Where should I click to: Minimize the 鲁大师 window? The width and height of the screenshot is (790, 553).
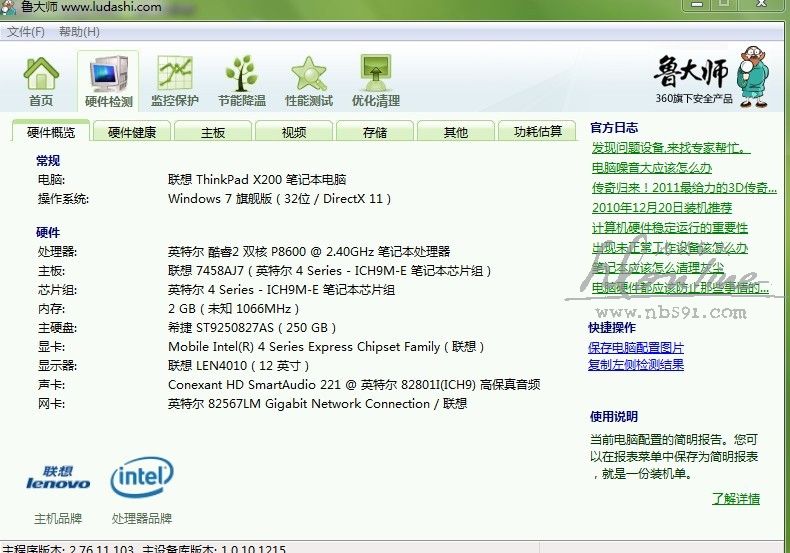click(697, 4)
